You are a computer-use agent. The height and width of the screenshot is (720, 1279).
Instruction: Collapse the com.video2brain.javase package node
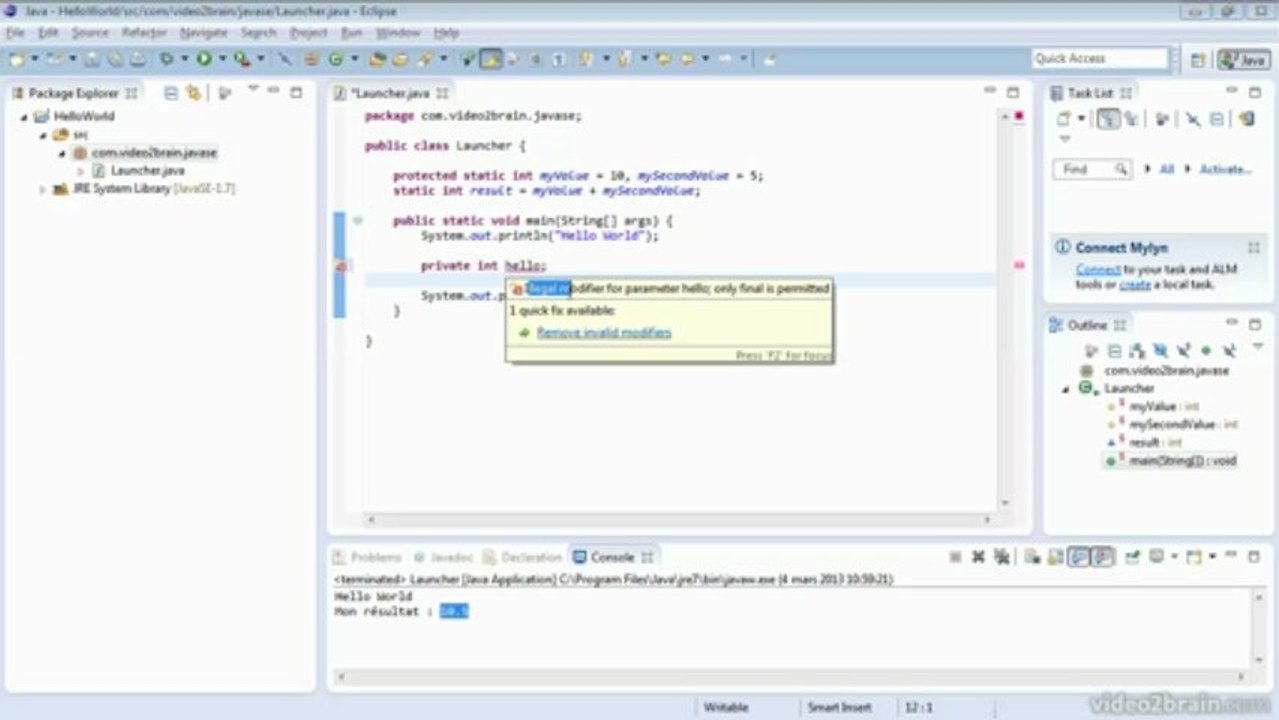62,154
